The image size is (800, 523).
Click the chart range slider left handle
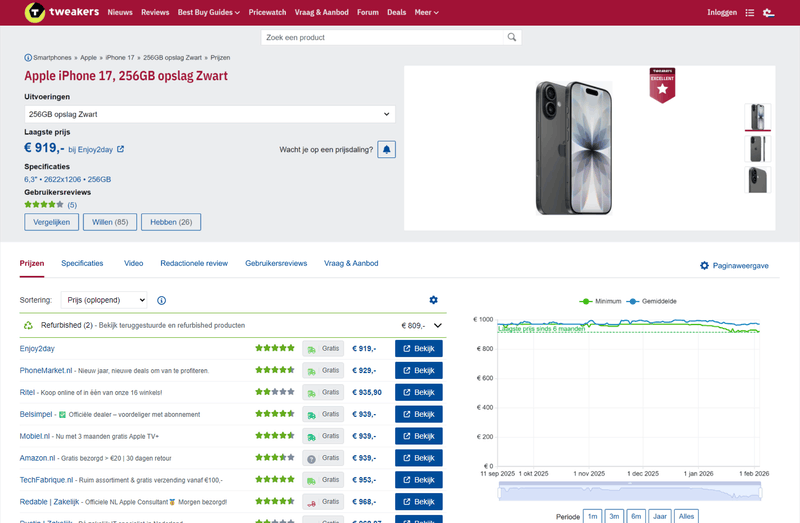coord(499,493)
